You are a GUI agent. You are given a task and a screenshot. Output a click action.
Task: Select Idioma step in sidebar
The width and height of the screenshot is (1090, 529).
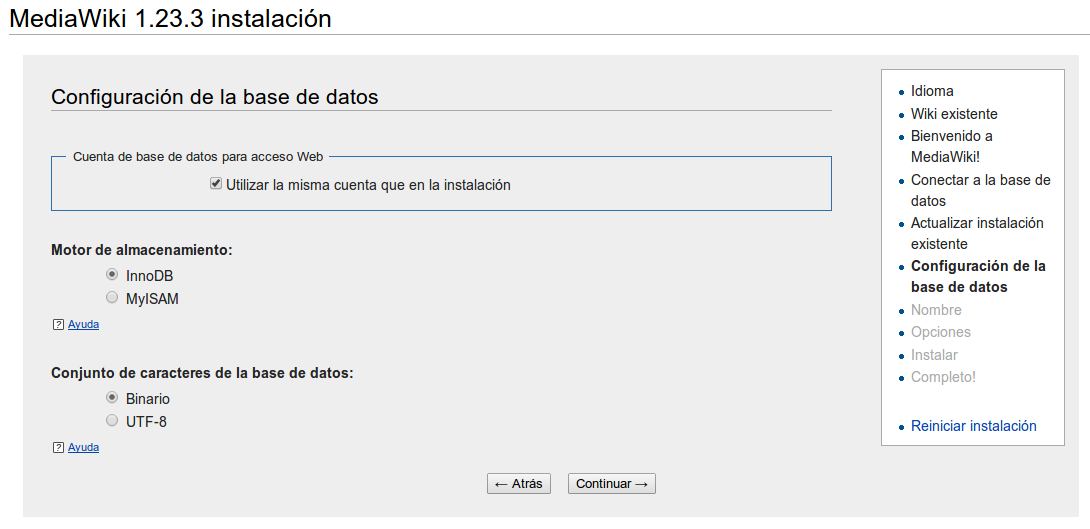click(x=932, y=91)
